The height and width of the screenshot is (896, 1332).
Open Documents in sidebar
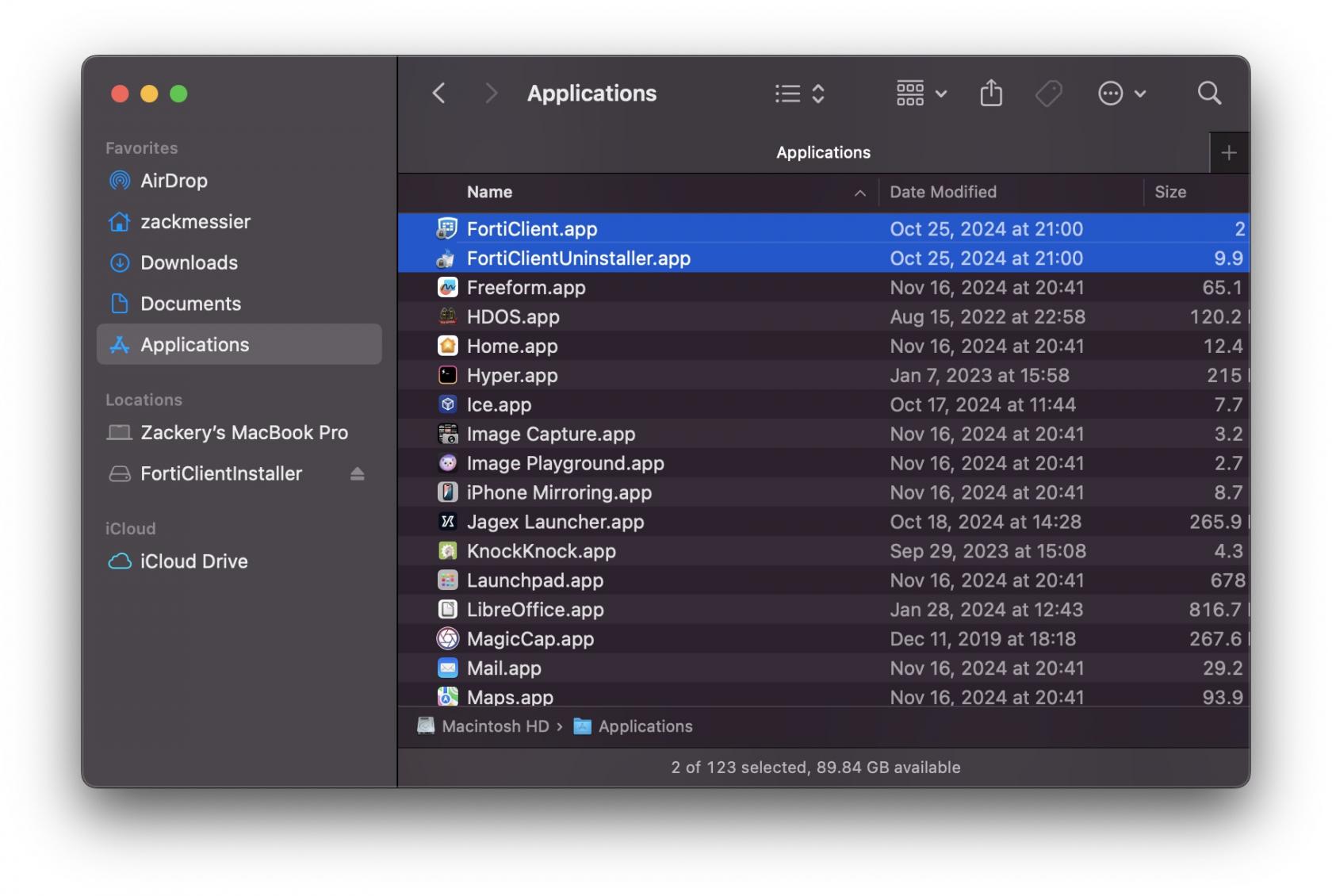point(239,304)
